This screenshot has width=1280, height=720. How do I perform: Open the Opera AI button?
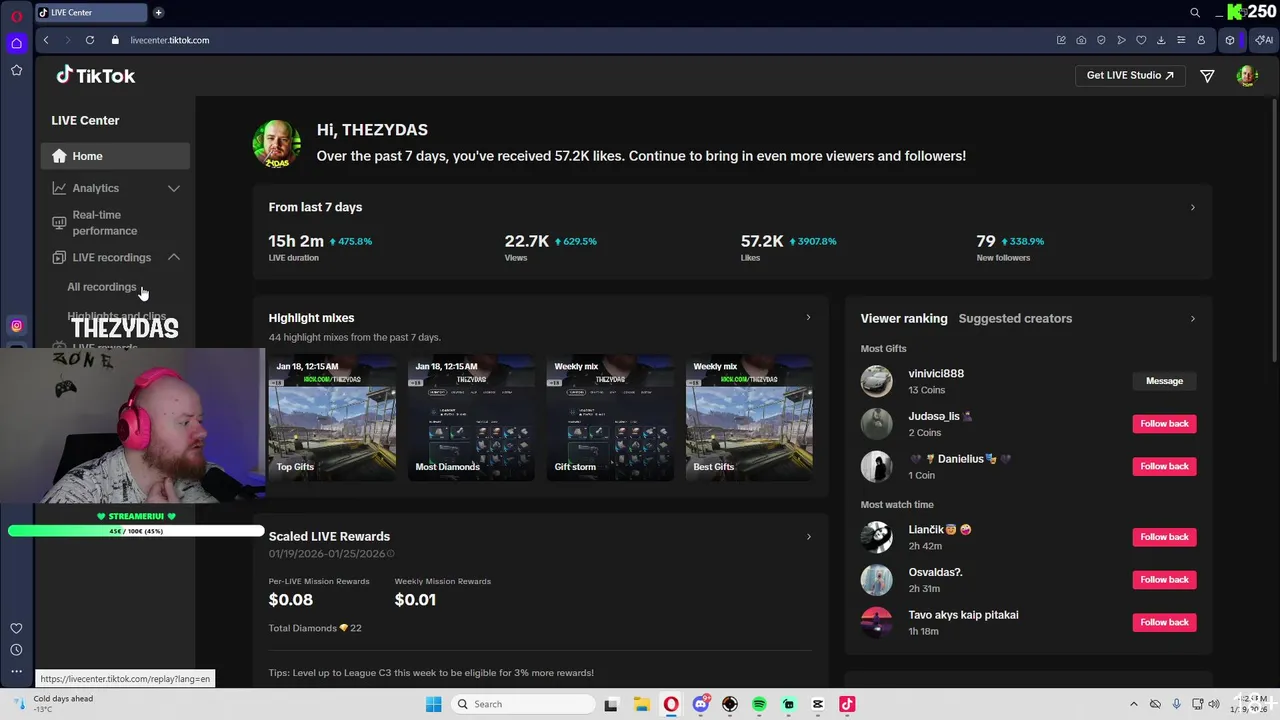tap(1263, 40)
